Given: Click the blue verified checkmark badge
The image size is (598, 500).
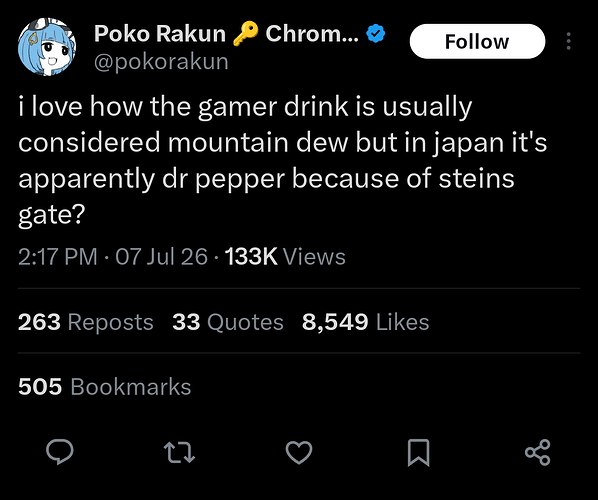Looking at the screenshot, I should [376, 34].
